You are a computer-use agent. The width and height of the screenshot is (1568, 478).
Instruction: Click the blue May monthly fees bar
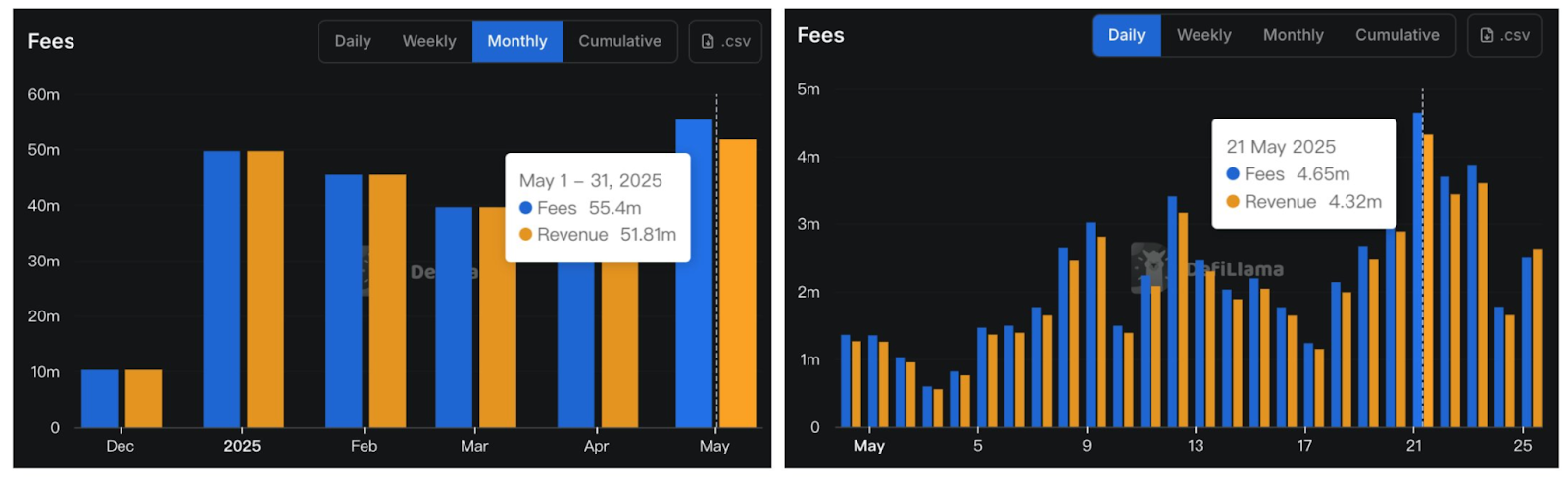click(x=694, y=274)
